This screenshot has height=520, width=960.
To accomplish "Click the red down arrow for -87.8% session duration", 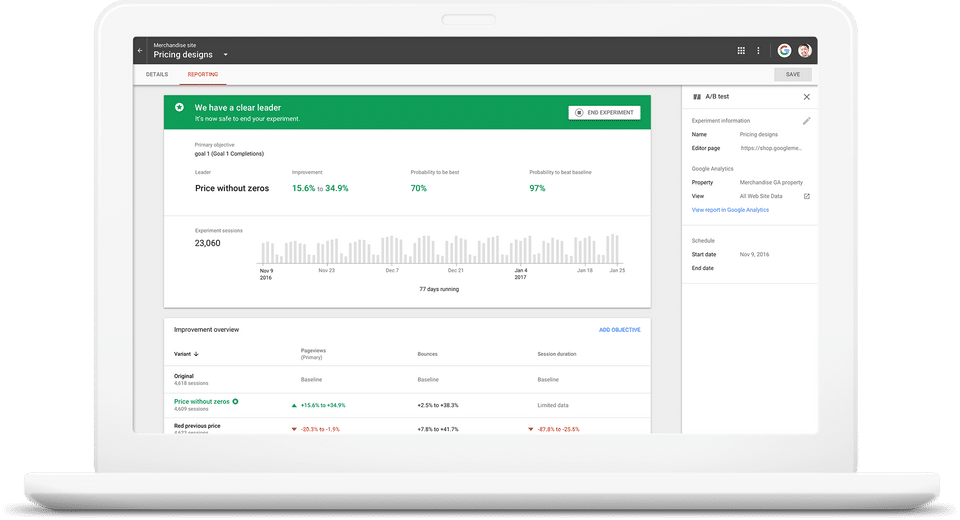I will point(530,429).
